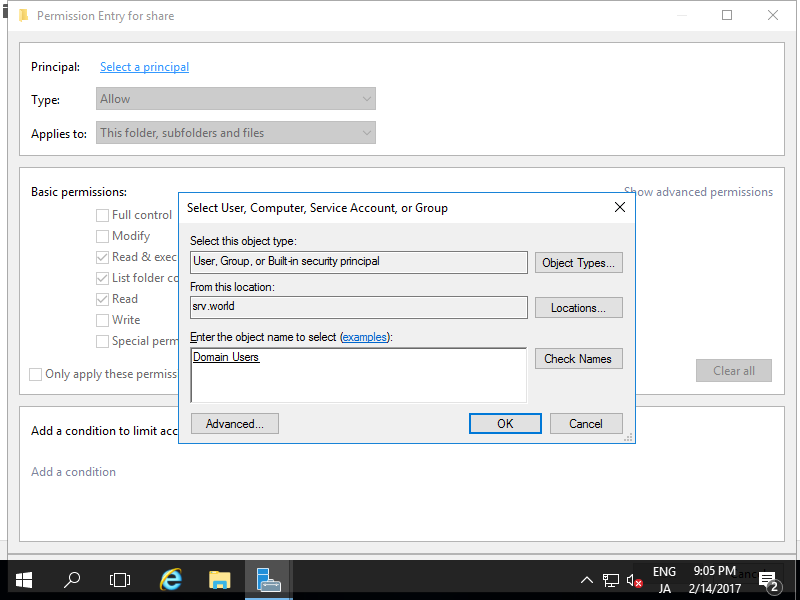Screen dimensions: 800x600
Task: Open the Advanced search button
Action: click(235, 423)
